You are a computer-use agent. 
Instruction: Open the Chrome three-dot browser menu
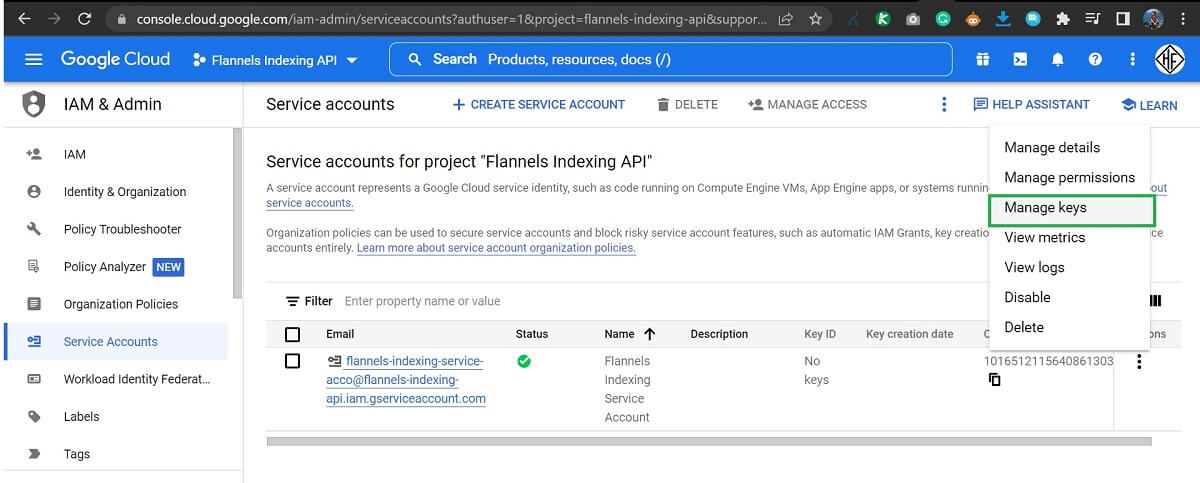tap(1182, 18)
